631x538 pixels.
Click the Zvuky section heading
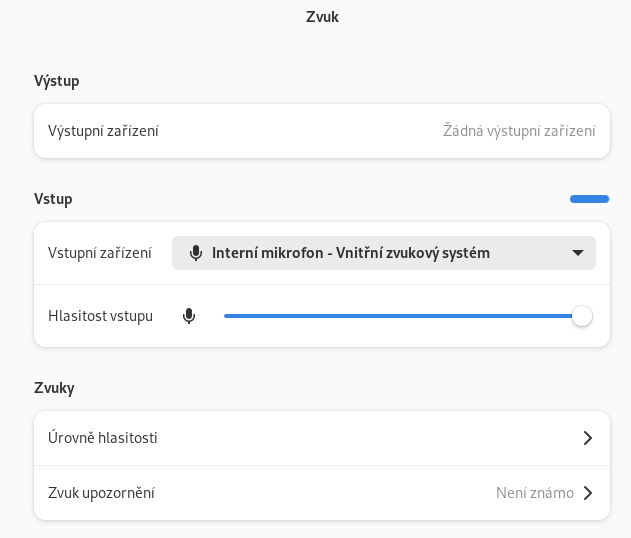pyautogui.click(x=54, y=388)
